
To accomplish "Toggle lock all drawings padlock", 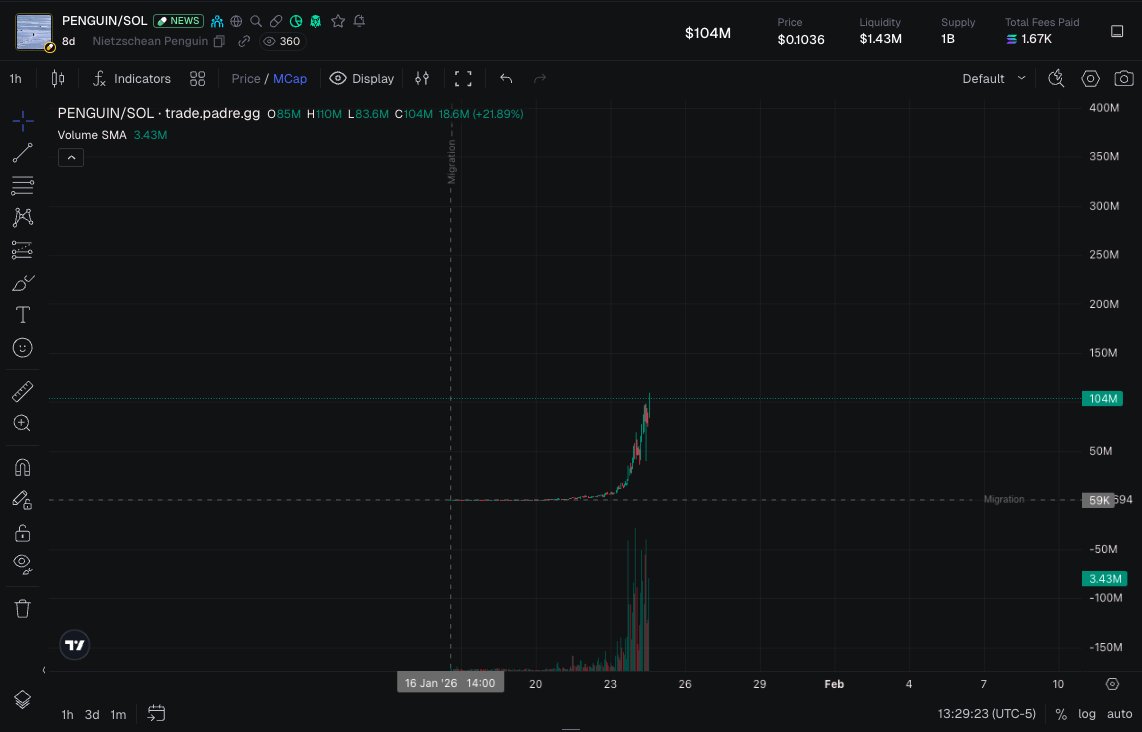I will click(23, 532).
